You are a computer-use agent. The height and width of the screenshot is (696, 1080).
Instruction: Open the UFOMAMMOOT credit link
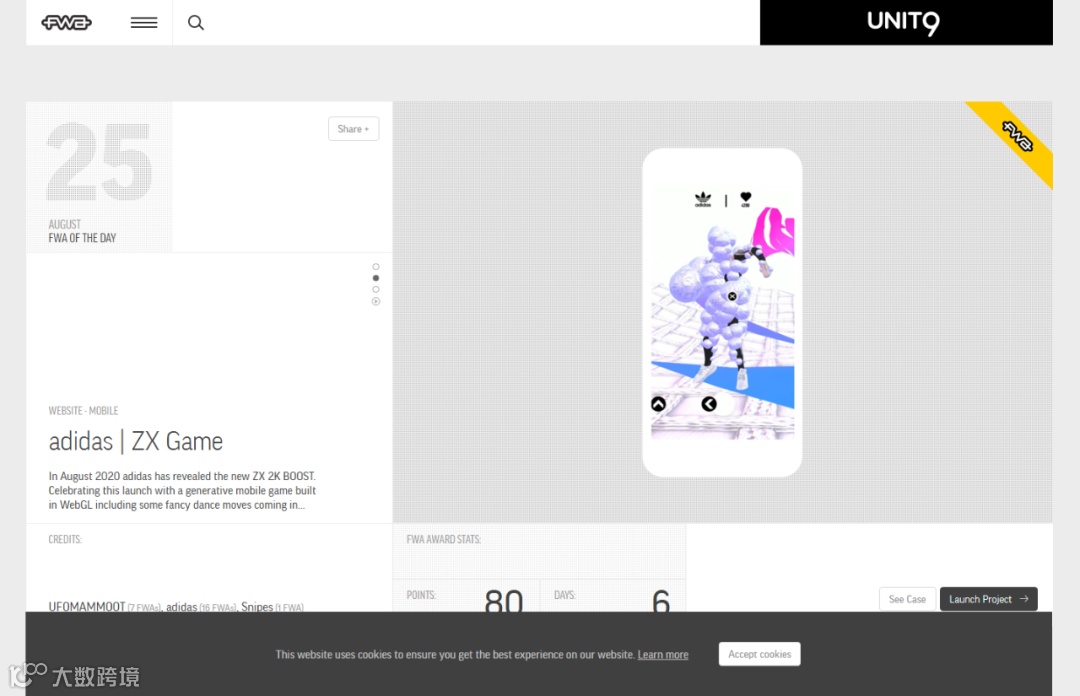87,606
